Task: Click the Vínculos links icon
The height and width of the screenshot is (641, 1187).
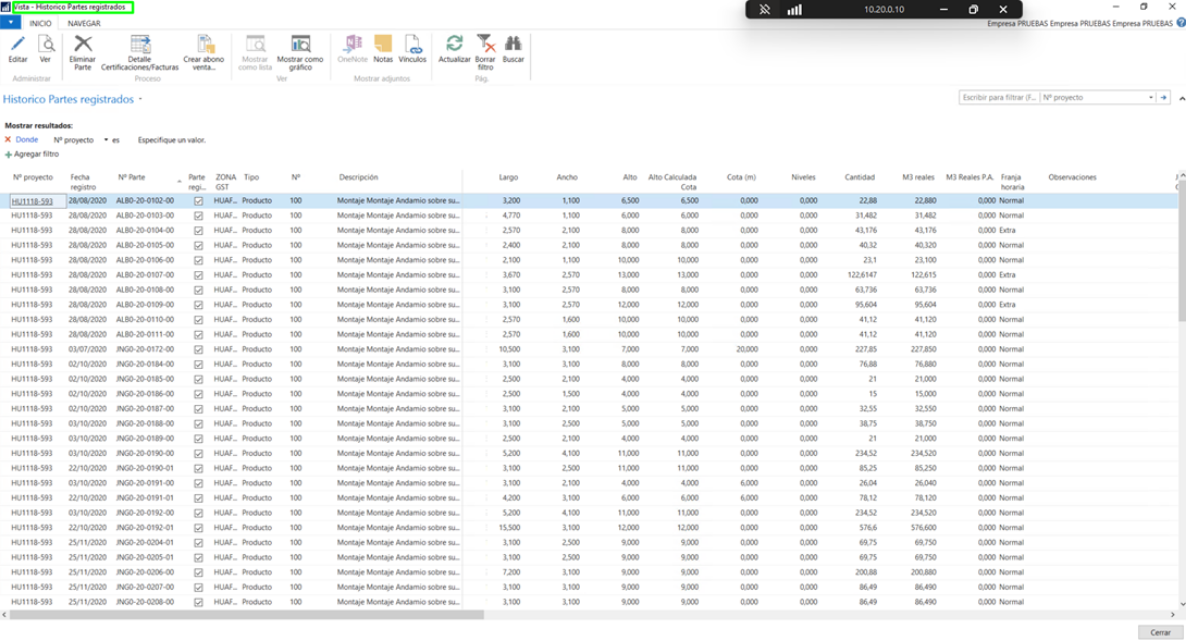Action: click(412, 45)
